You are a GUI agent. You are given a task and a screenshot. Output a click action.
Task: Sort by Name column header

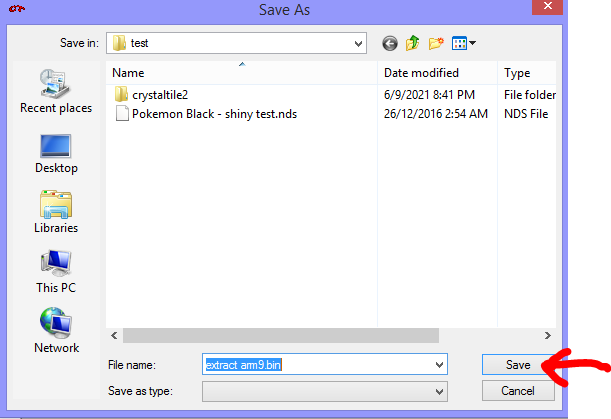coord(240,73)
